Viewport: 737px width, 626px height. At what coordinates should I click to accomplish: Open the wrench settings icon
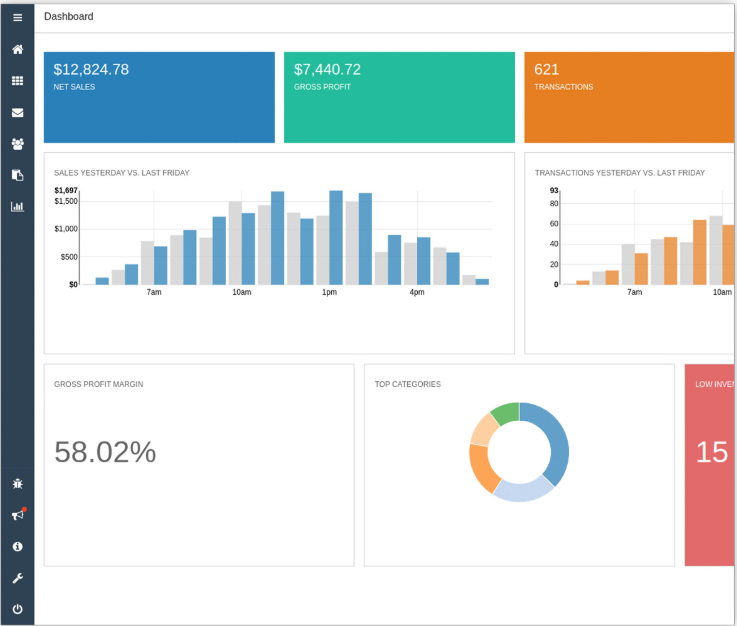point(17,578)
